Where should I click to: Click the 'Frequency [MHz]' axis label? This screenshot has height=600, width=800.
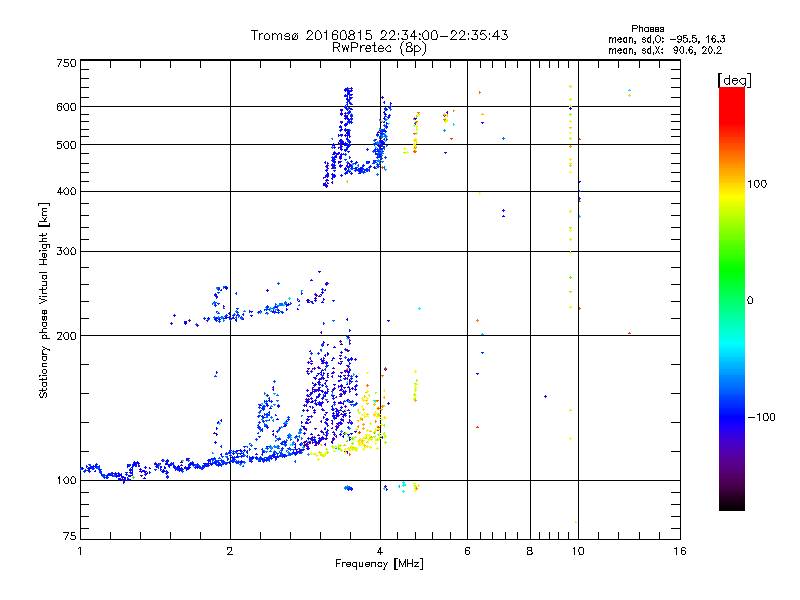click(x=379, y=564)
